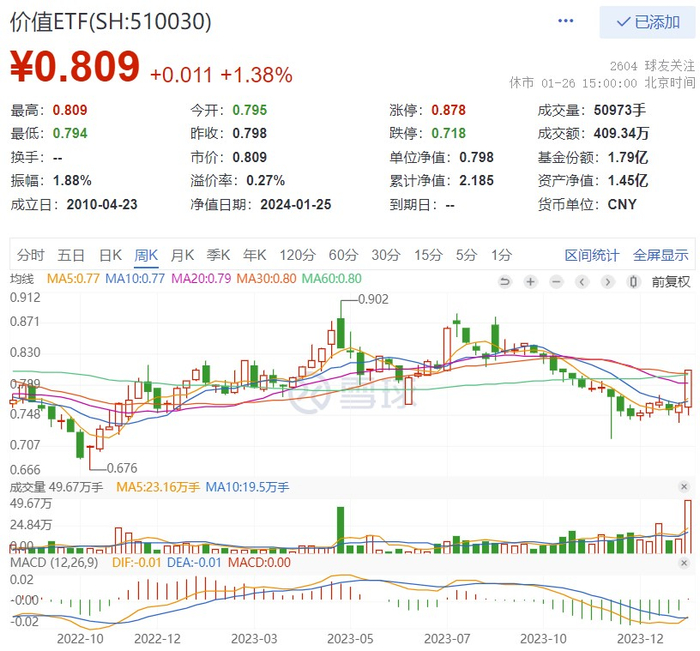Image resolution: width=700 pixels, height=651 pixels.
Task: Click the 溢价率 0.27% value
Action: [x=266, y=180]
